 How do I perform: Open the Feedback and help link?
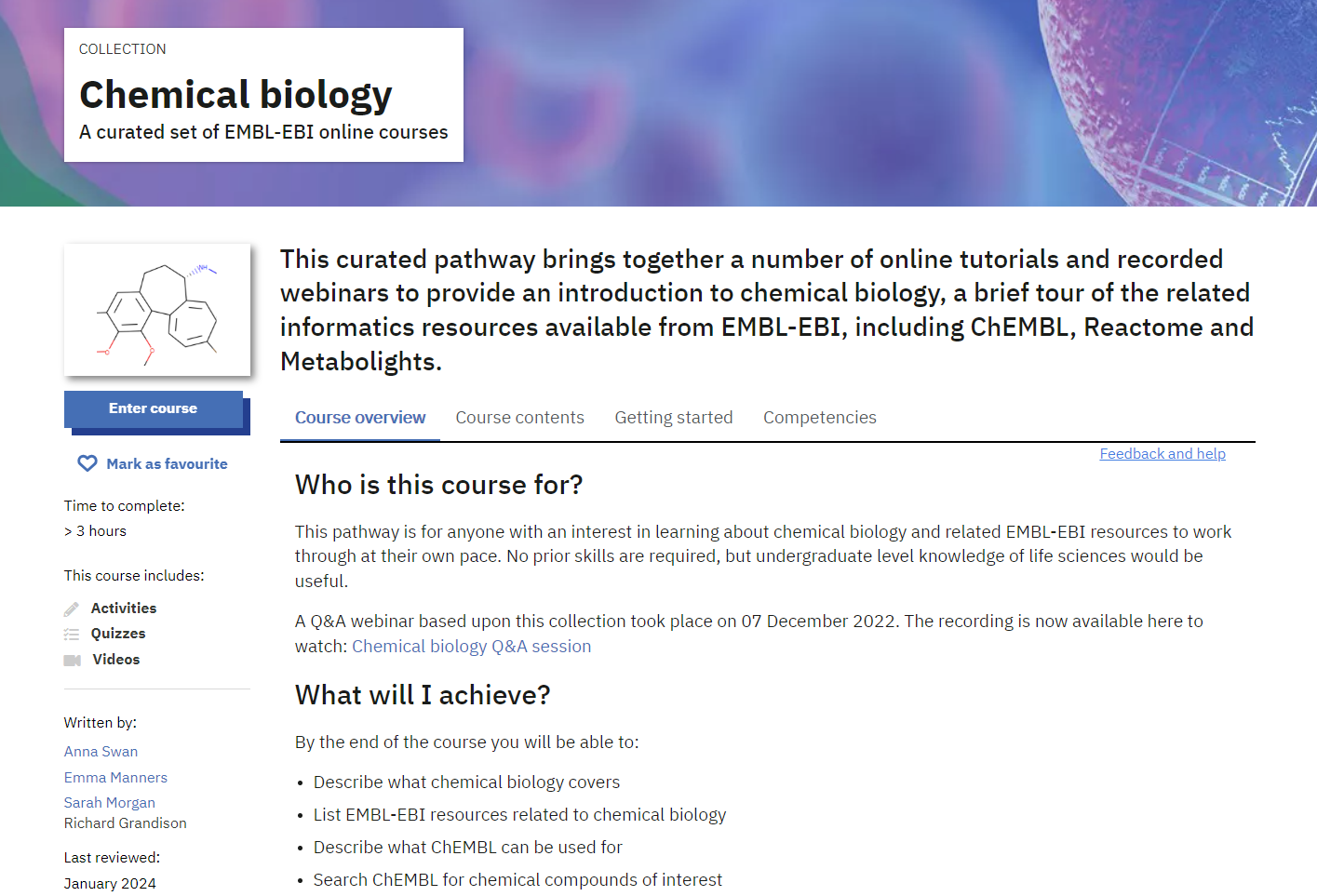coord(1162,453)
